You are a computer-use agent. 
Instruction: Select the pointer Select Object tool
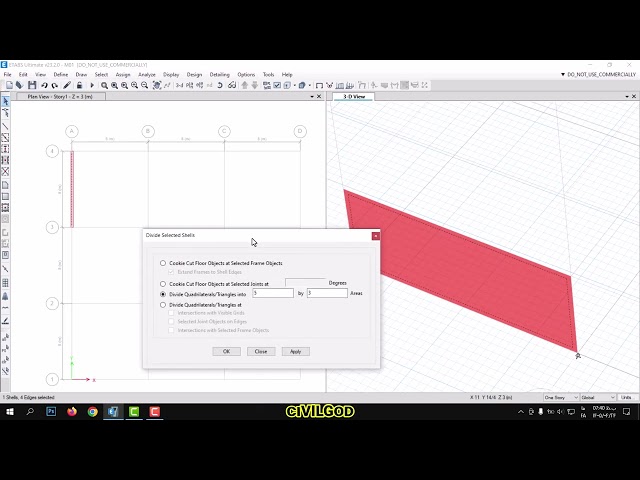(5, 101)
